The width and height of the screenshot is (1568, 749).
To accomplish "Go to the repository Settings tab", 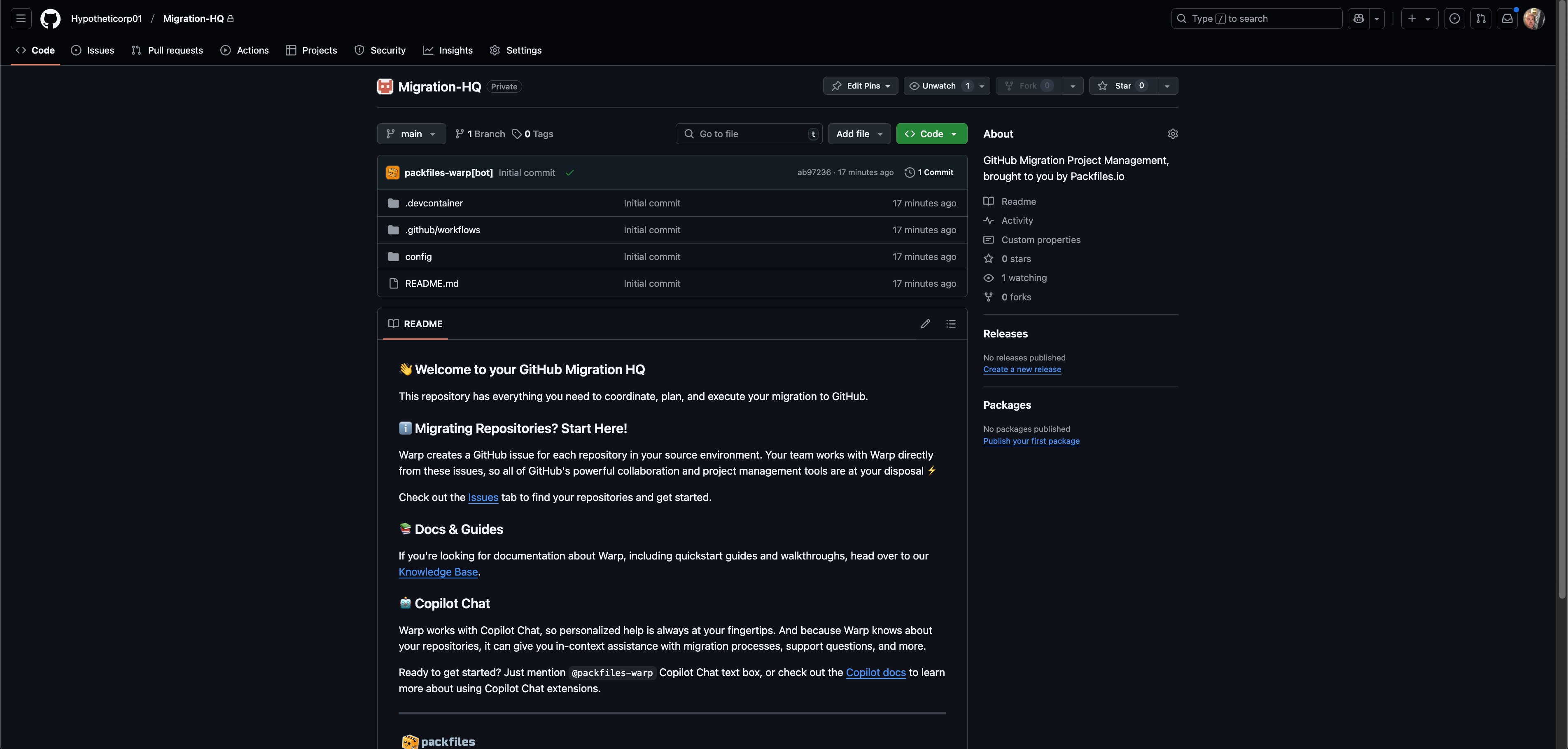I will pos(516,51).
